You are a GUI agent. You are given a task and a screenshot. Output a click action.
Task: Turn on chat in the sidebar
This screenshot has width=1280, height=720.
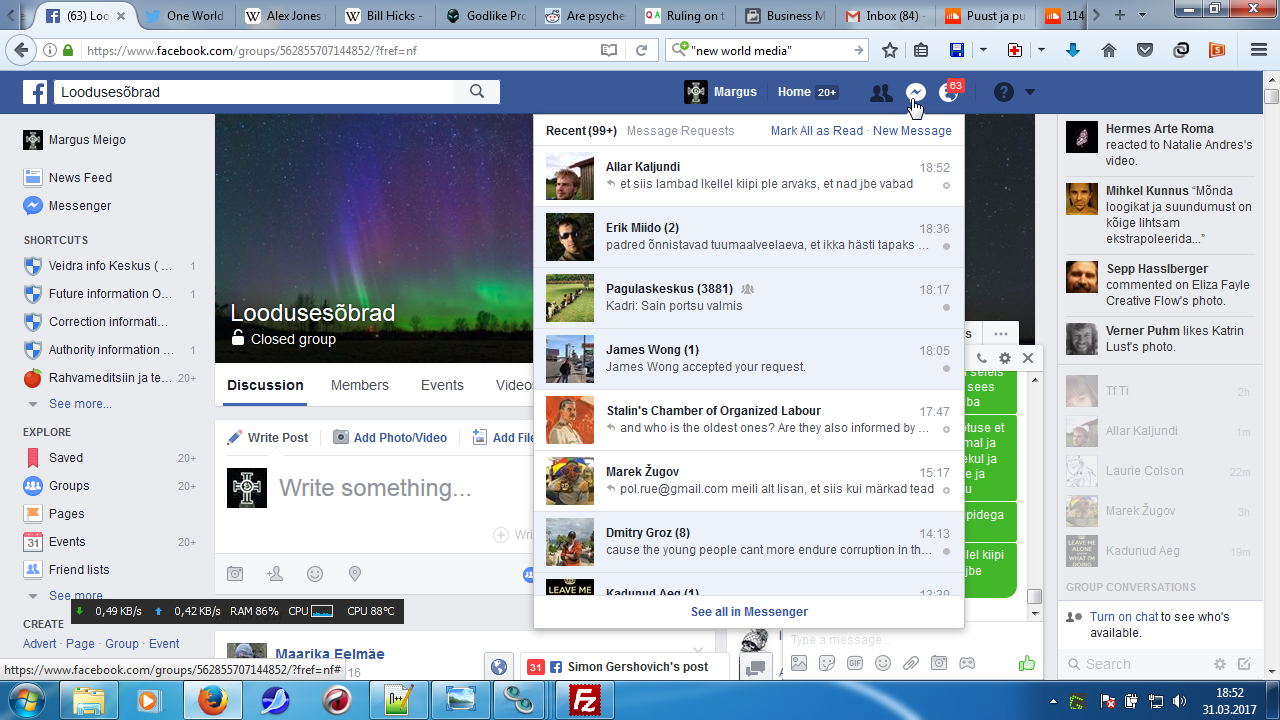(1124, 617)
